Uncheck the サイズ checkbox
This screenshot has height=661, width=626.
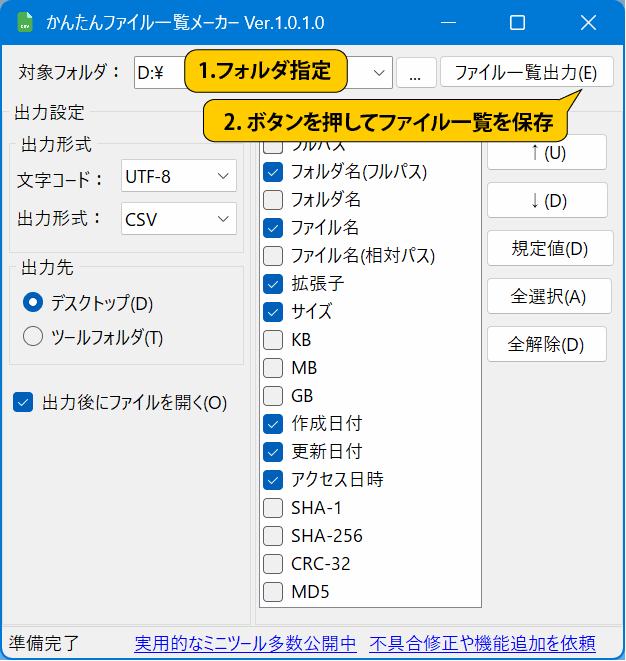tap(273, 312)
